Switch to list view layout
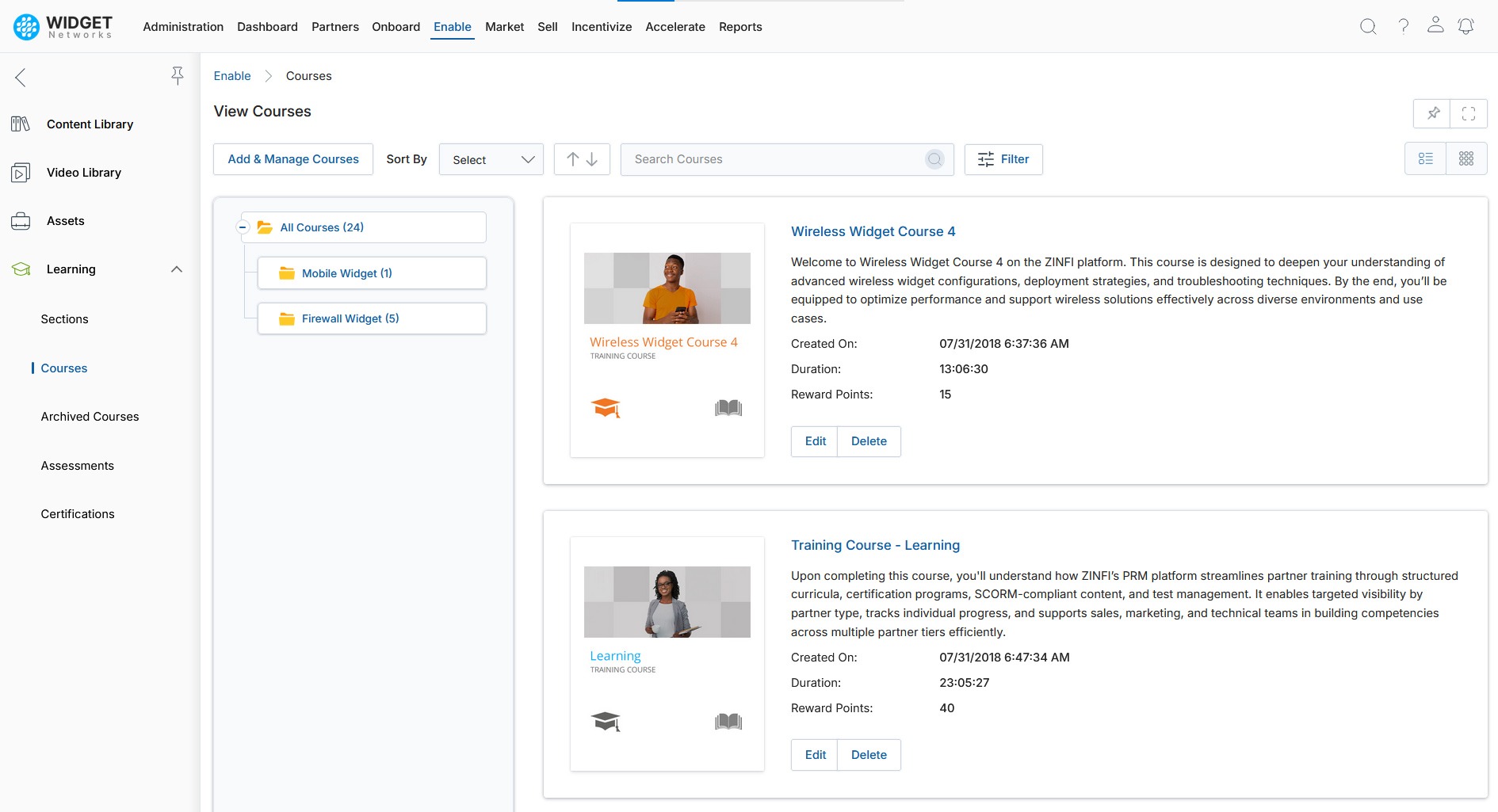1498x812 pixels. tap(1425, 159)
